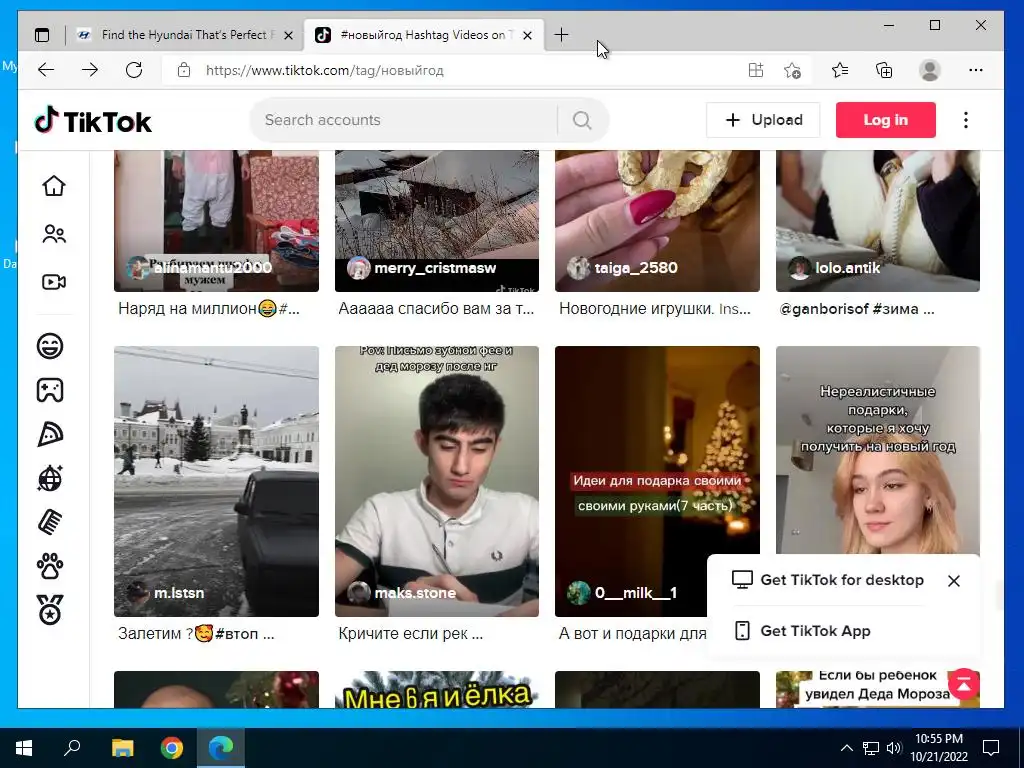Open the Windows Start menu
The width and height of the screenshot is (1024, 768).
click(x=24, y=748)
